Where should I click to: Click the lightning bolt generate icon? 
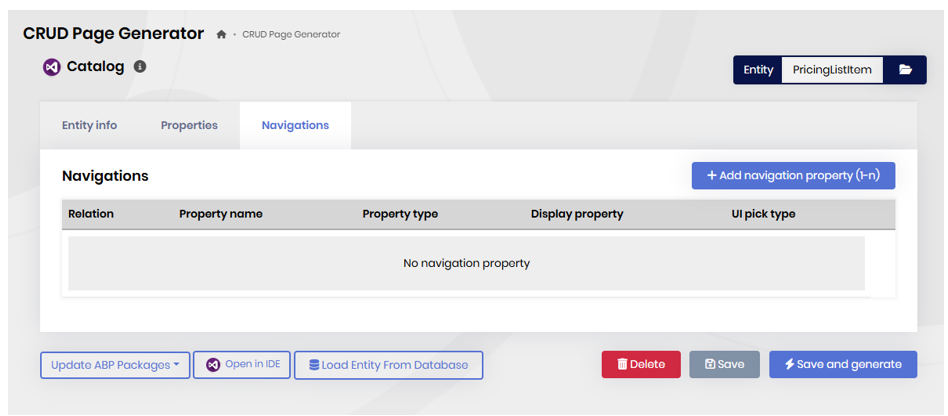[x=789, y=365]
